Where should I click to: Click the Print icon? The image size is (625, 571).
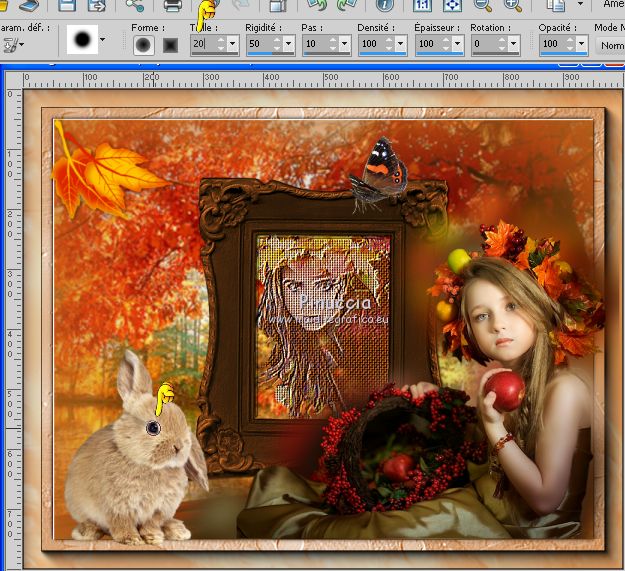173,5
